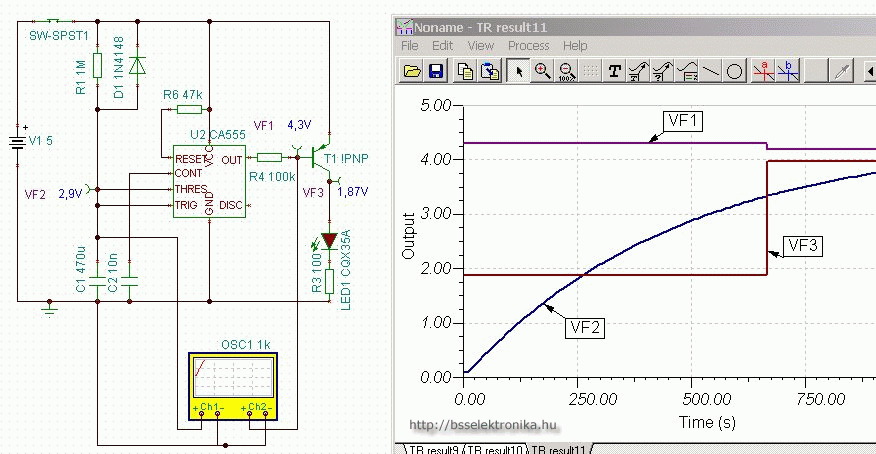Open the File menu

coord(409,46)
